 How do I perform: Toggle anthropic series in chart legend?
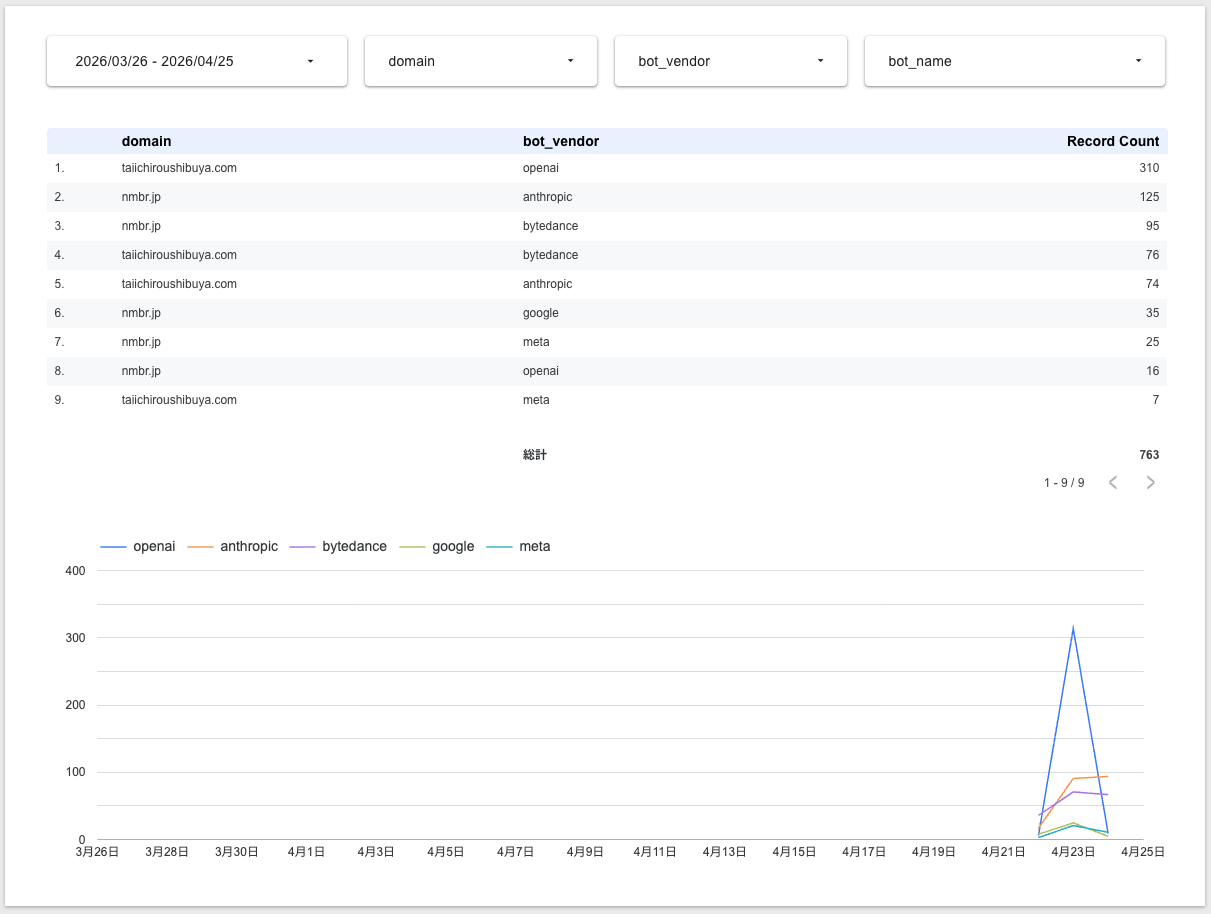click(x=248, y=547)
